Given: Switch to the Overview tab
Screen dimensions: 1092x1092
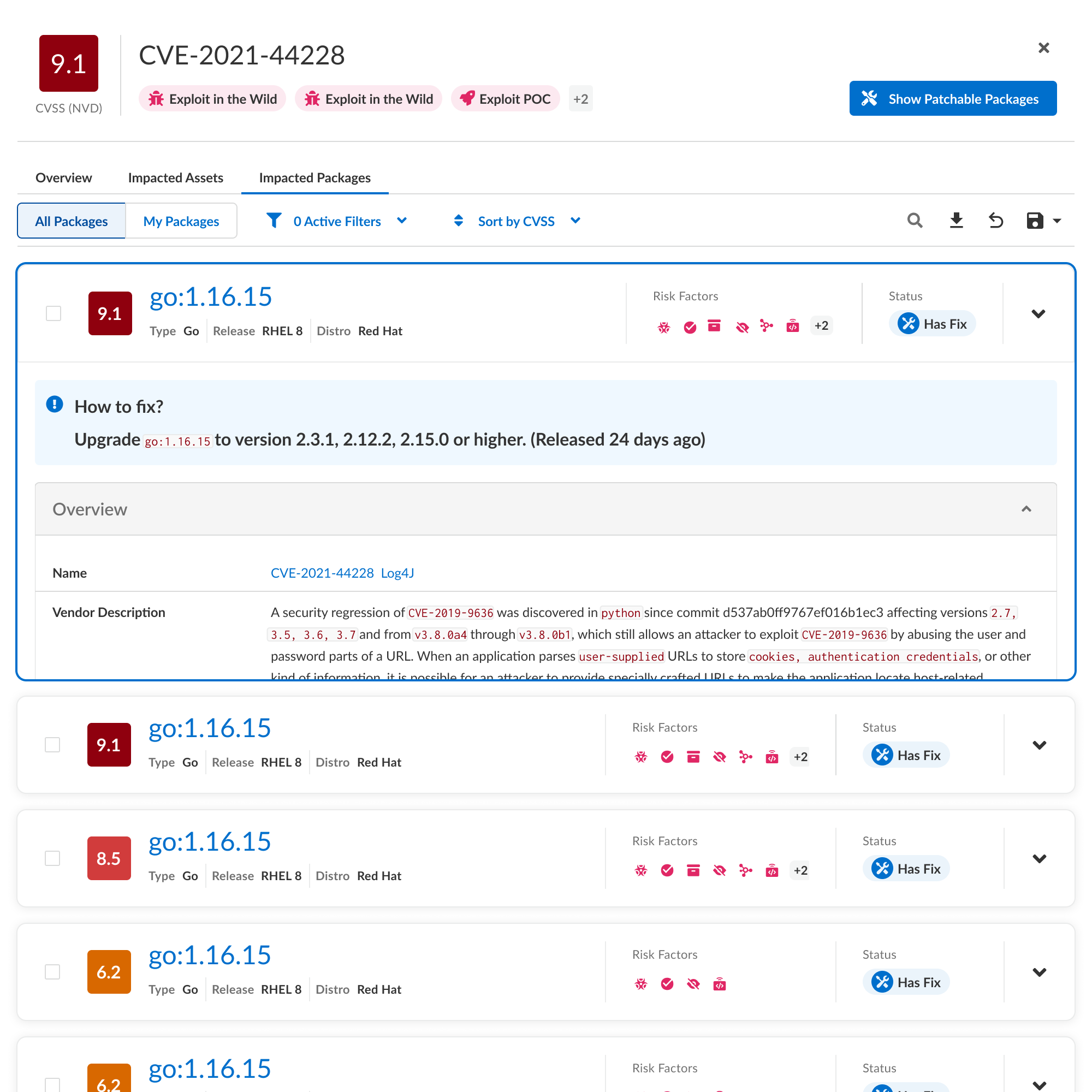Looking at the screenshot, I should point(63,177).
